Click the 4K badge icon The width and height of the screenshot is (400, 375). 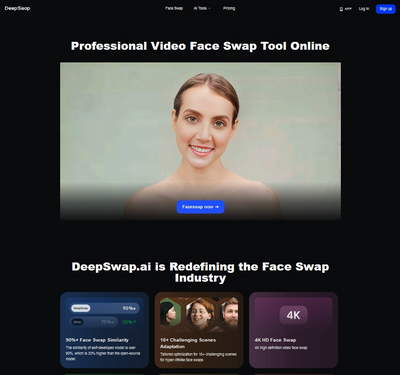(293, 315)
